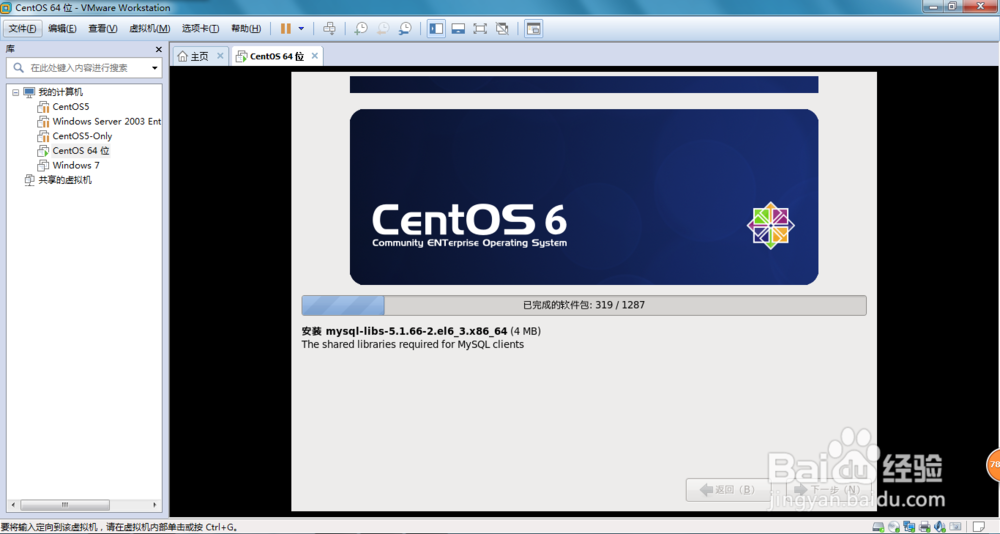Open the power options dropdown arrow
Viewport: 1000px width, 534px height.
(x=301, y=29)
